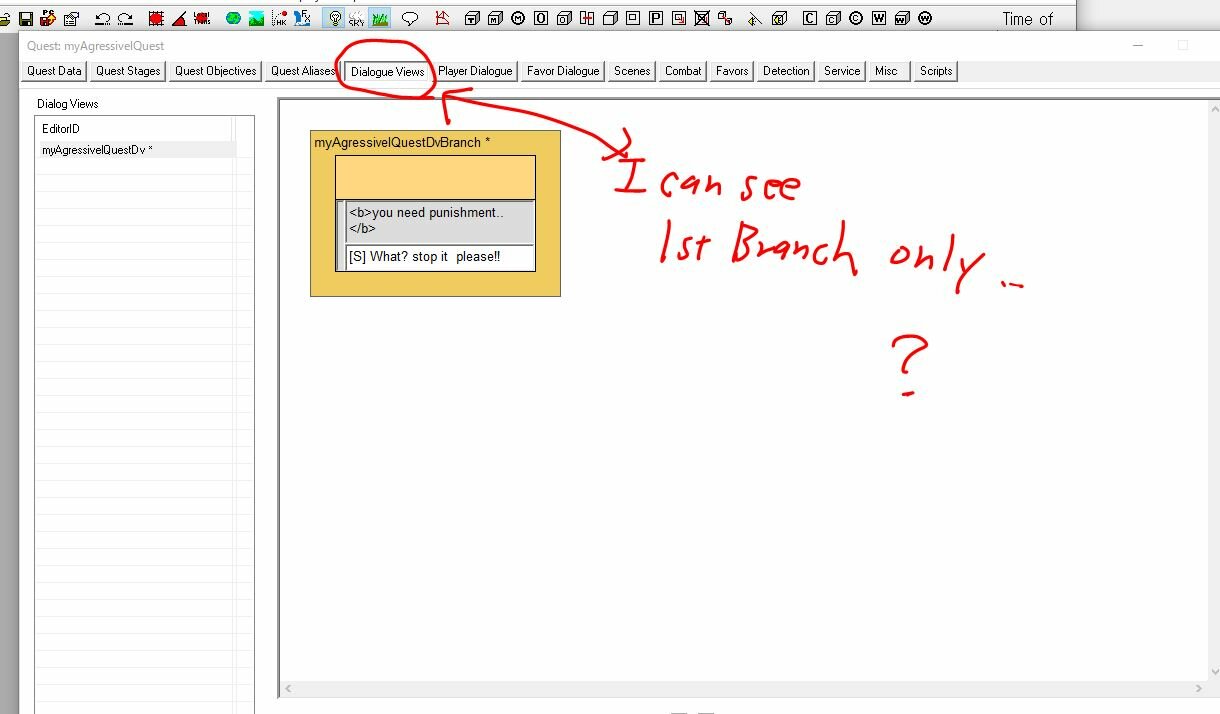Open the Preferences checklist icon

click(72, 19)
